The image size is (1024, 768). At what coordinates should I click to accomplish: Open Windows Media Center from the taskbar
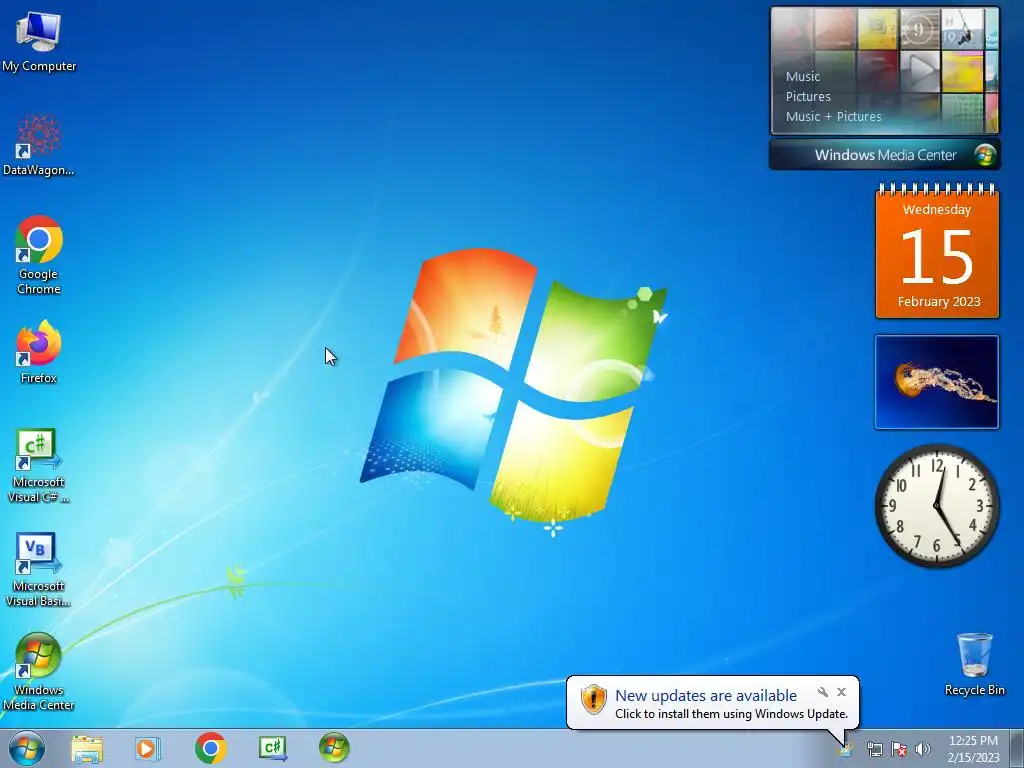[334, 748]
